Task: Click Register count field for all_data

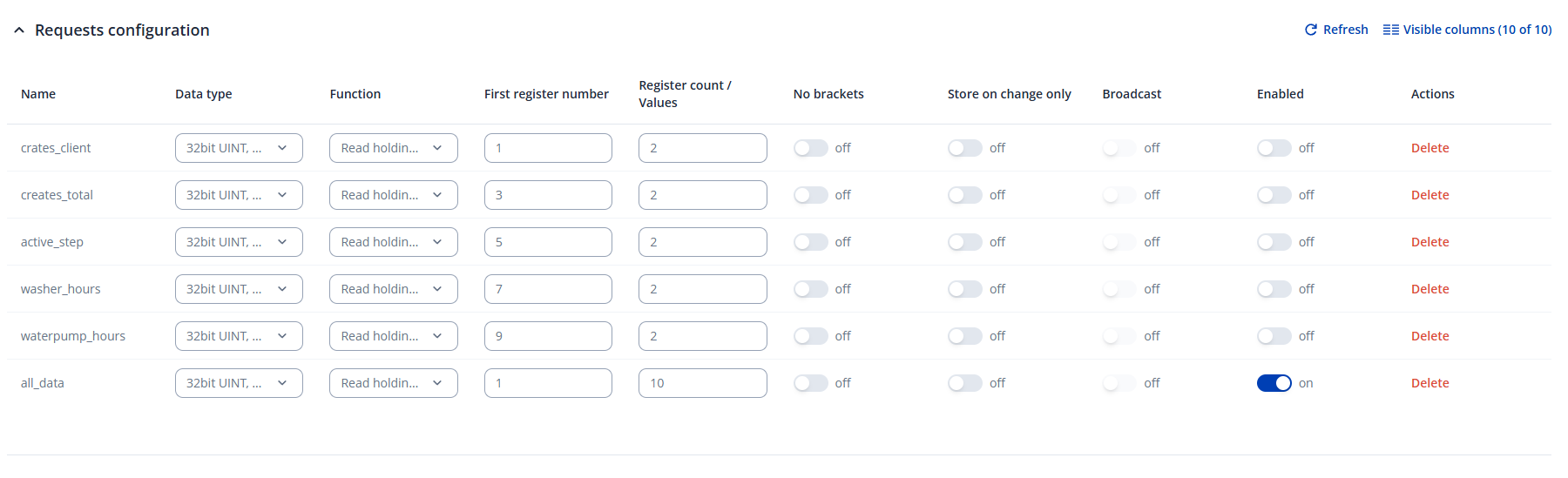Action: click(702, 383)
